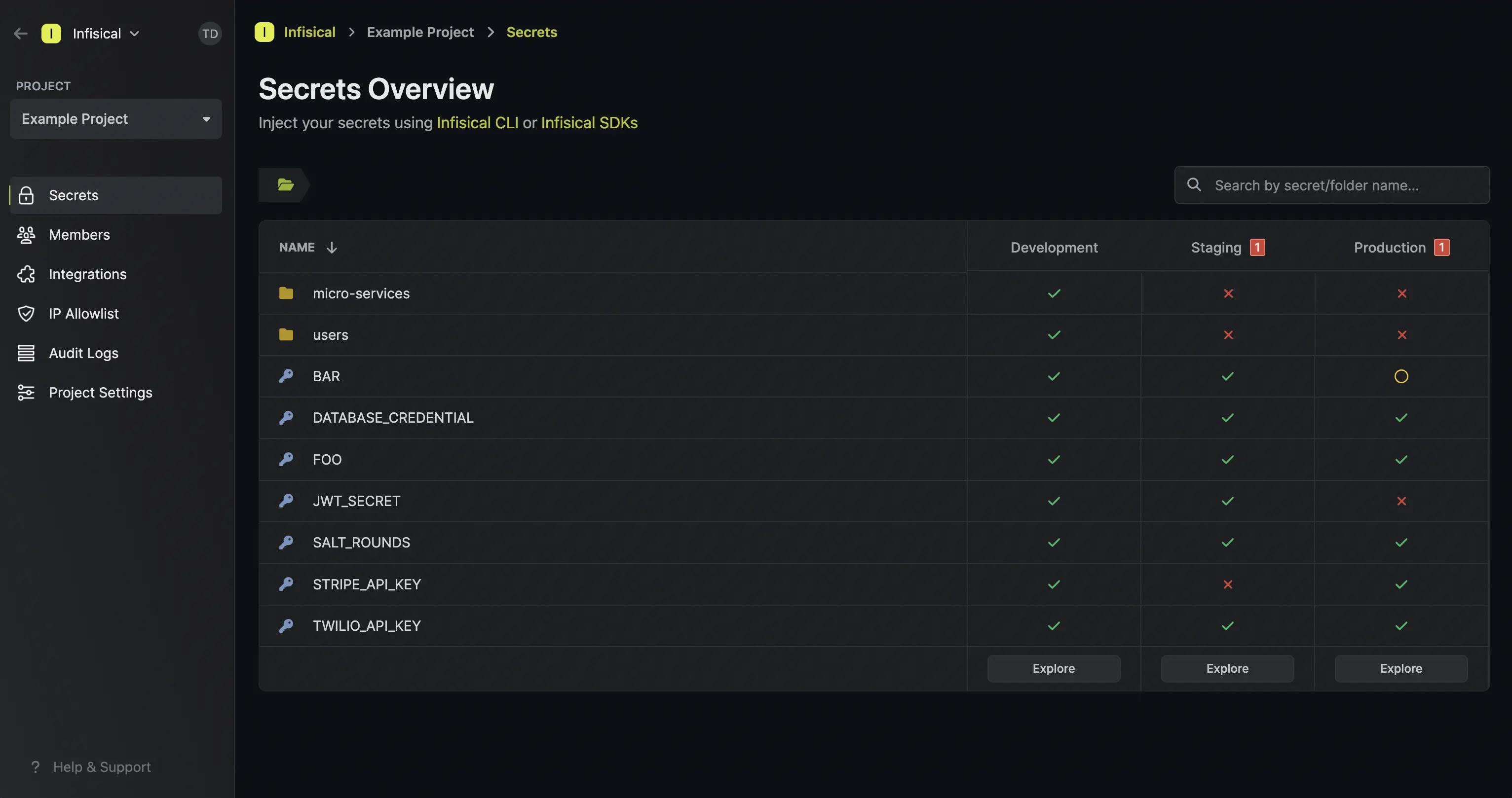This screenshot has width=1512, height=798.
Task: Click the red X for STRIPE_API_KEY in Staging
Action: pos(1227,584)
